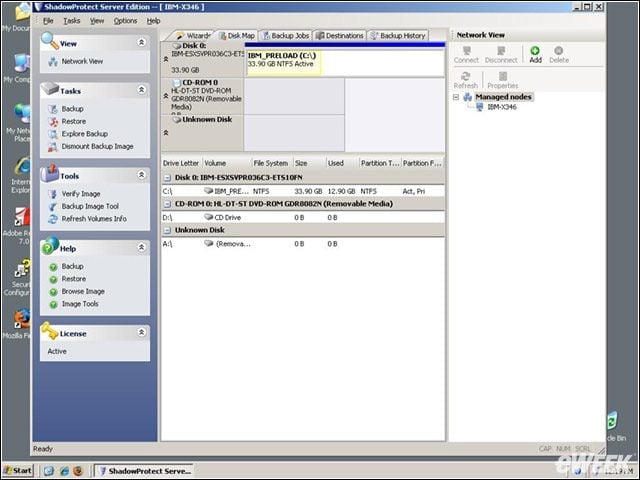This screenshot has width=640, height=480.
Task: Select the Managed nodes tree root
Action: [503, 97]
